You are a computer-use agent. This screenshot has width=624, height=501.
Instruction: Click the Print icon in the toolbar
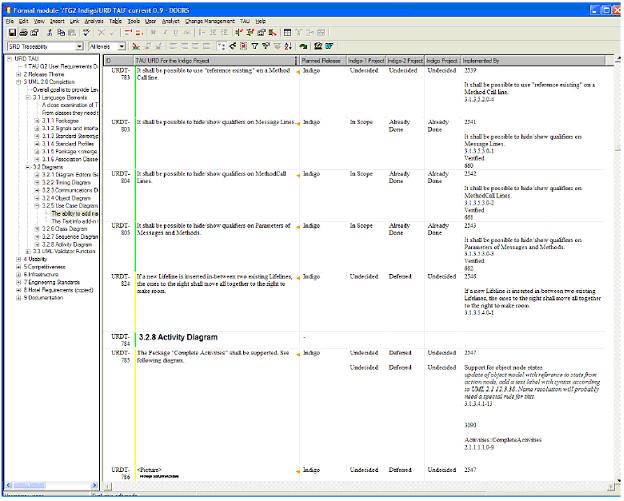click(23, 33)
